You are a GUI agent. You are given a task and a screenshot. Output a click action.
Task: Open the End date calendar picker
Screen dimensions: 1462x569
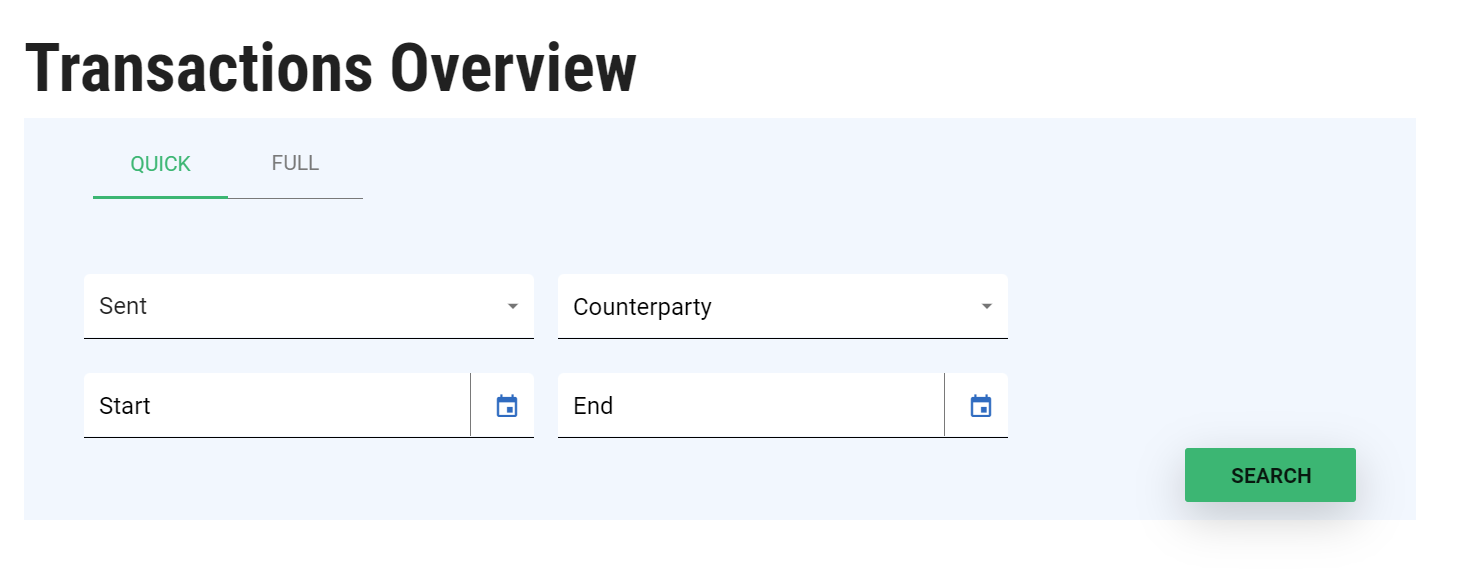[981, 406]
